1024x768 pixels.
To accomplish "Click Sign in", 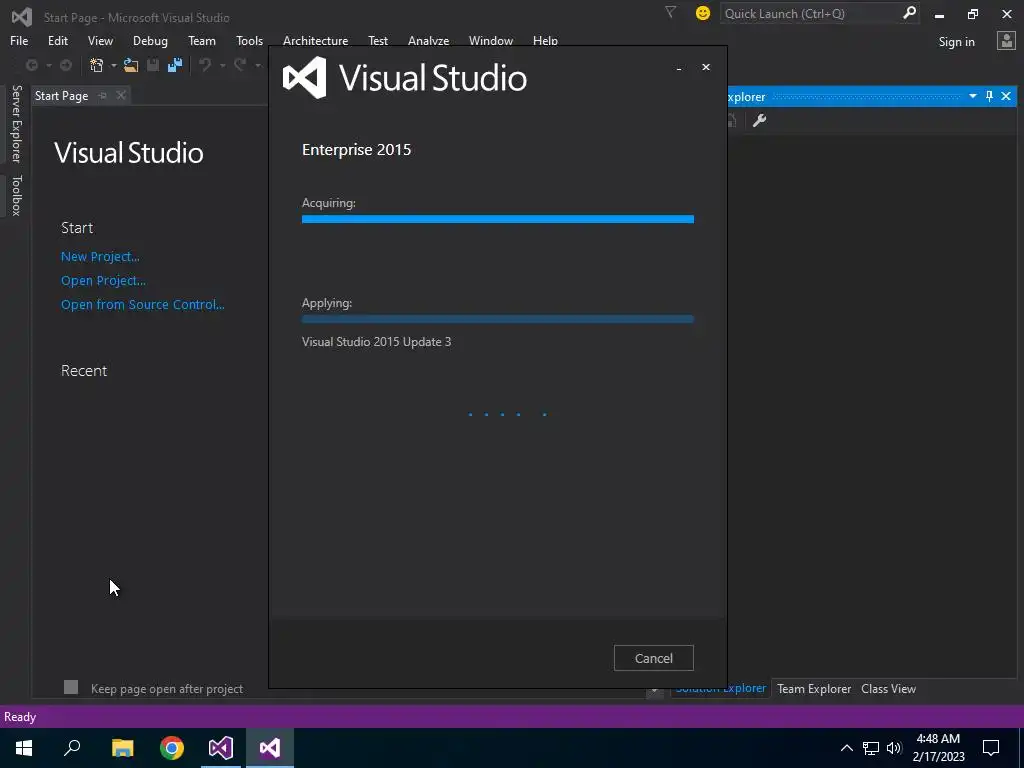I will click(956, 42).
